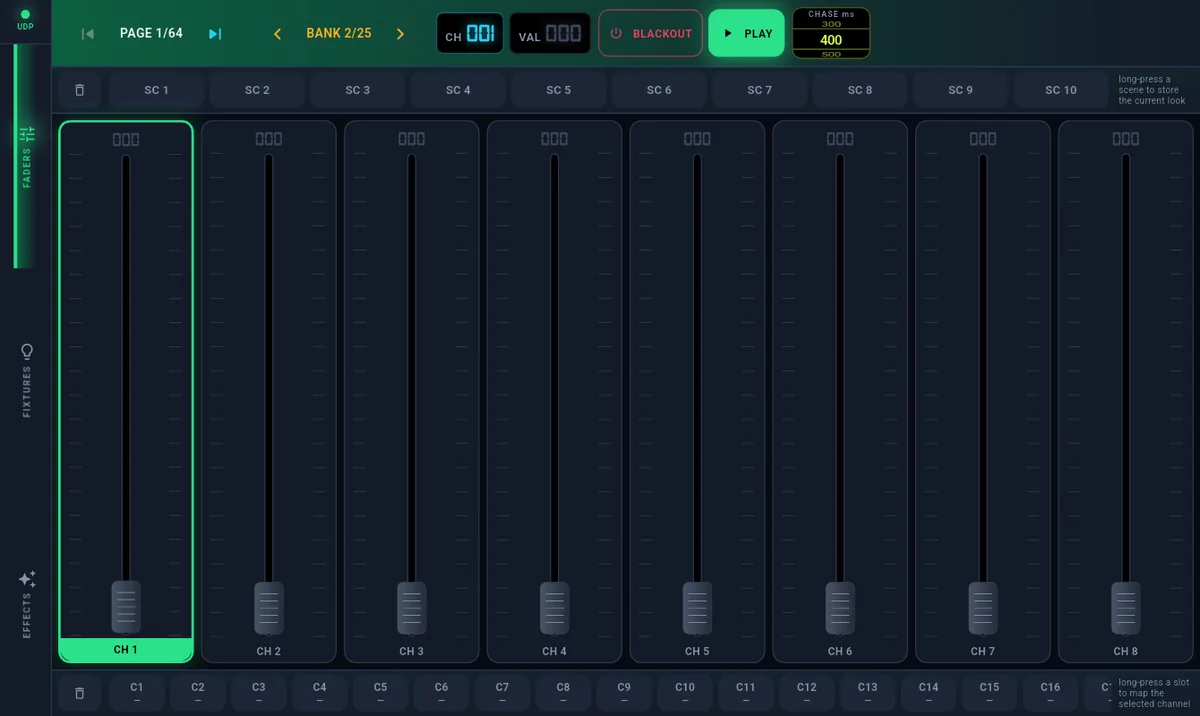Recall scene SC 4
Viewport: 1200px width, 716px height.
pyautogui.click(x=458, y=90)
